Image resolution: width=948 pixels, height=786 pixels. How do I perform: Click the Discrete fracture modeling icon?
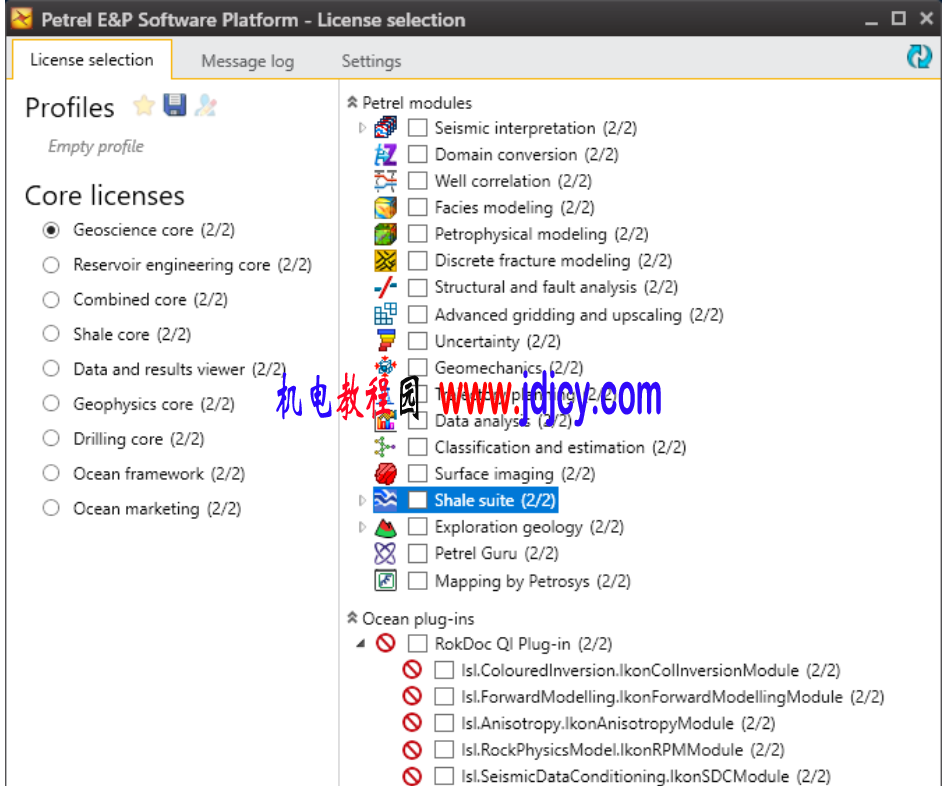385,261
